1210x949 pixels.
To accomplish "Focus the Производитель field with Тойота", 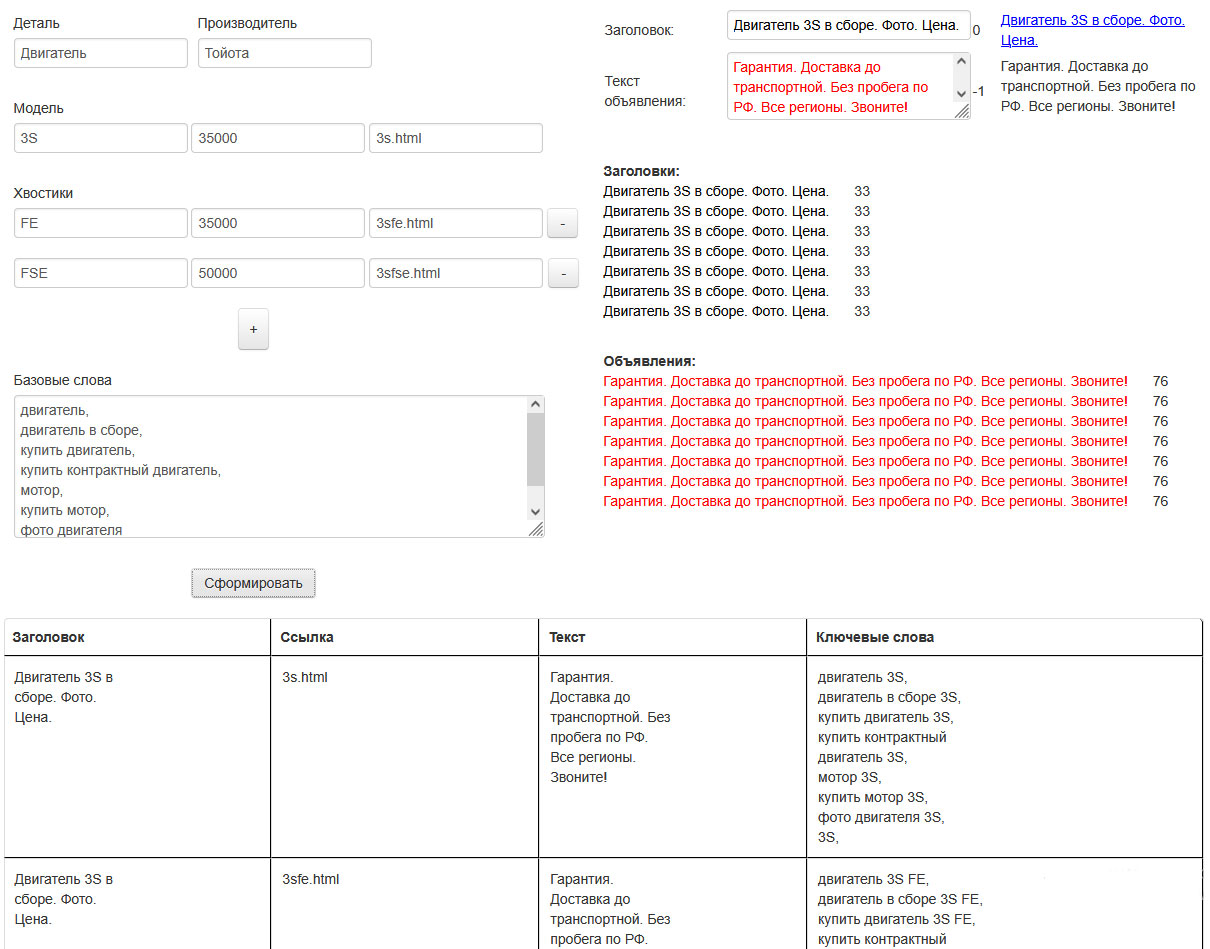I will click(284, 53).
